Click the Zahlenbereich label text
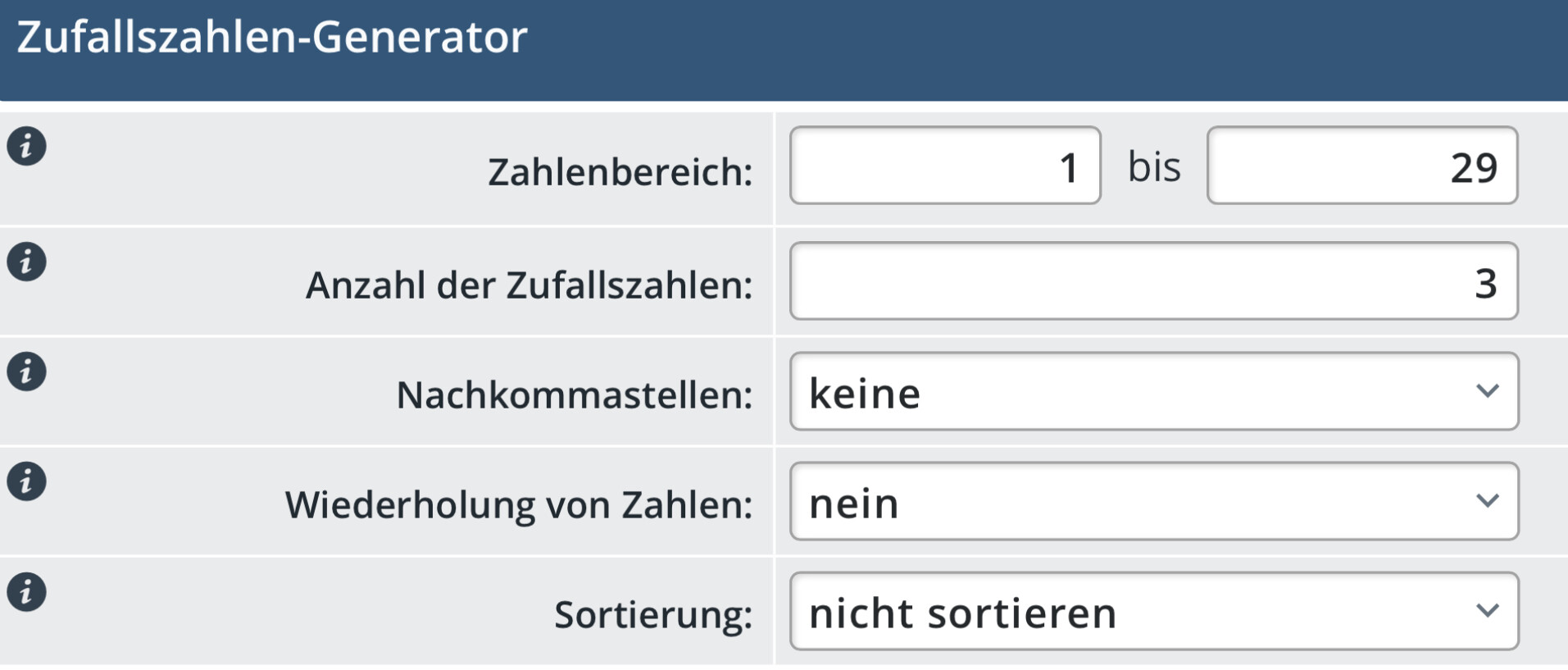This screenshot has width=1568, height=670. pos(620,172)
